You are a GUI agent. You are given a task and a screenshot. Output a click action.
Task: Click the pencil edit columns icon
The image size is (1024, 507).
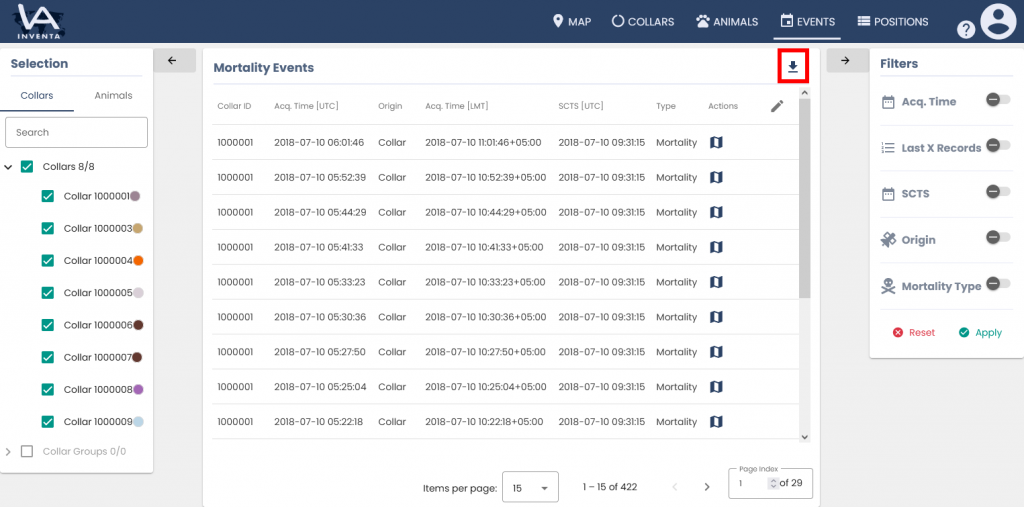[x=777, y=106]
